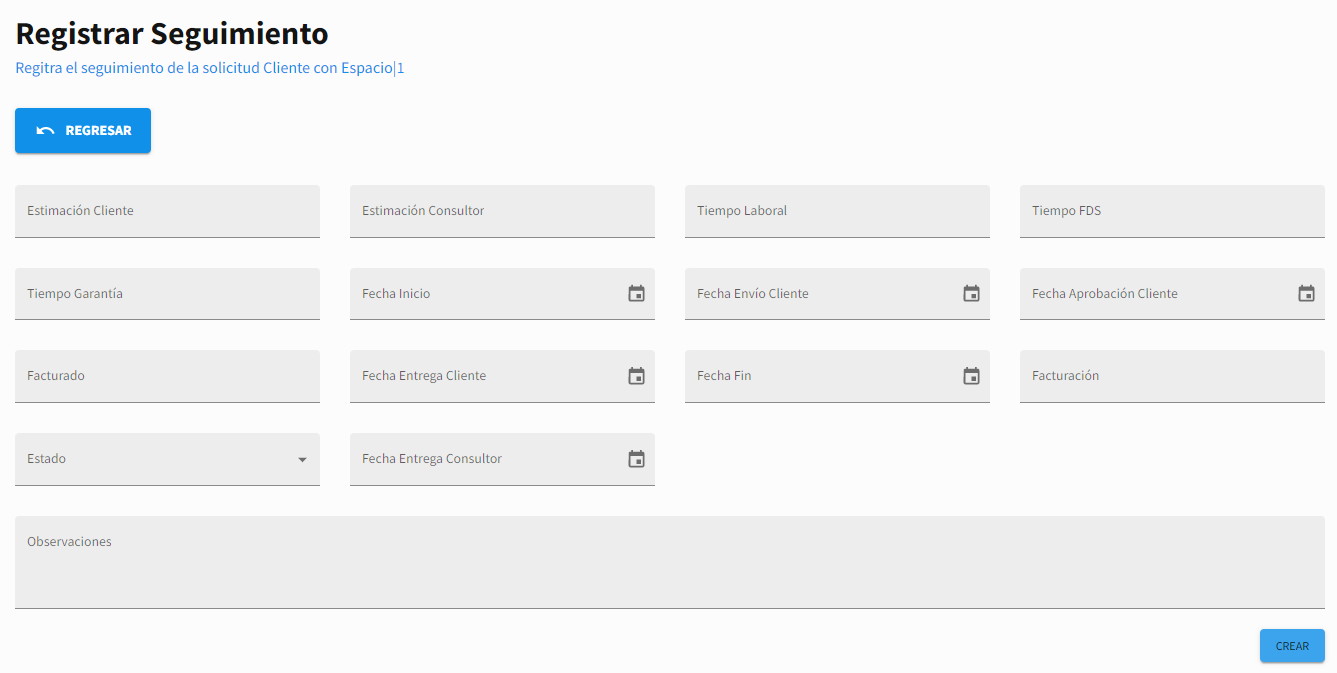Focus the Tiempo FDS field
This screenshot has height=673, width=1337.
coord(1172,211)
